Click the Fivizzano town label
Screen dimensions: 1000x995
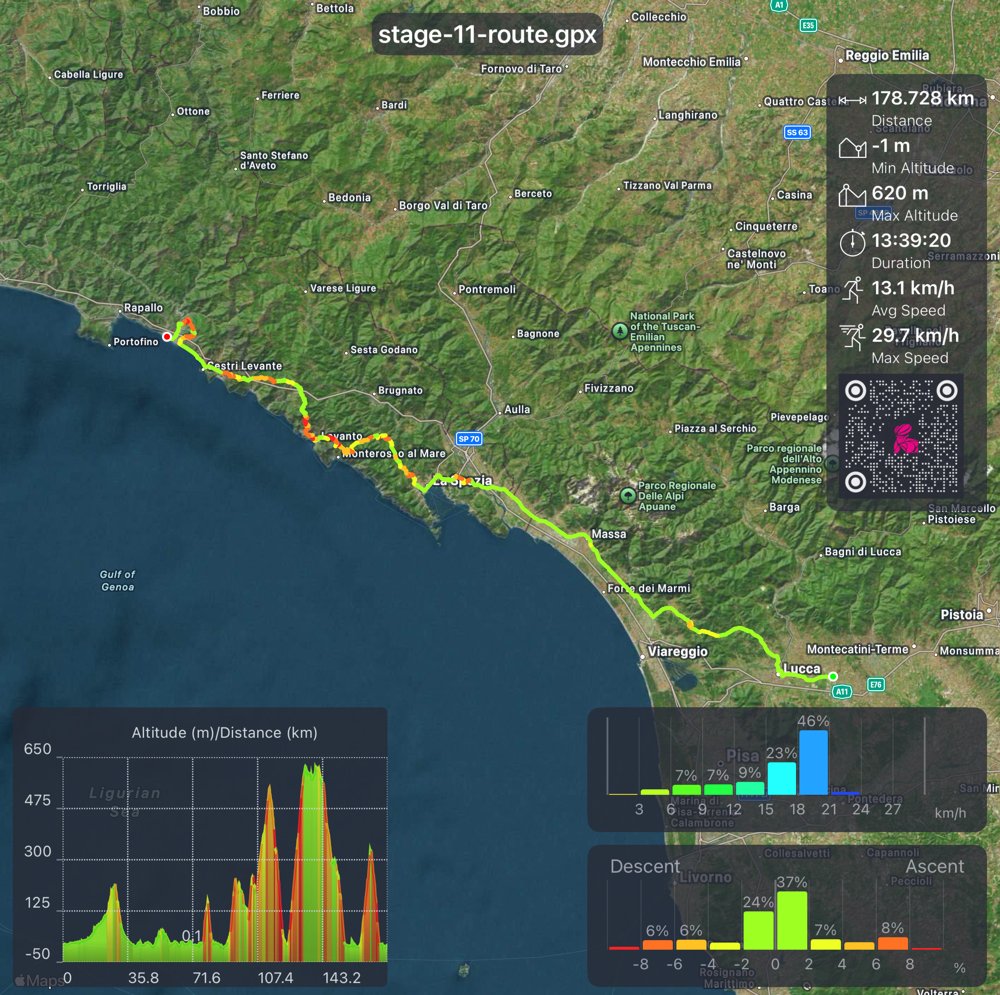click(x=608, y=388)
